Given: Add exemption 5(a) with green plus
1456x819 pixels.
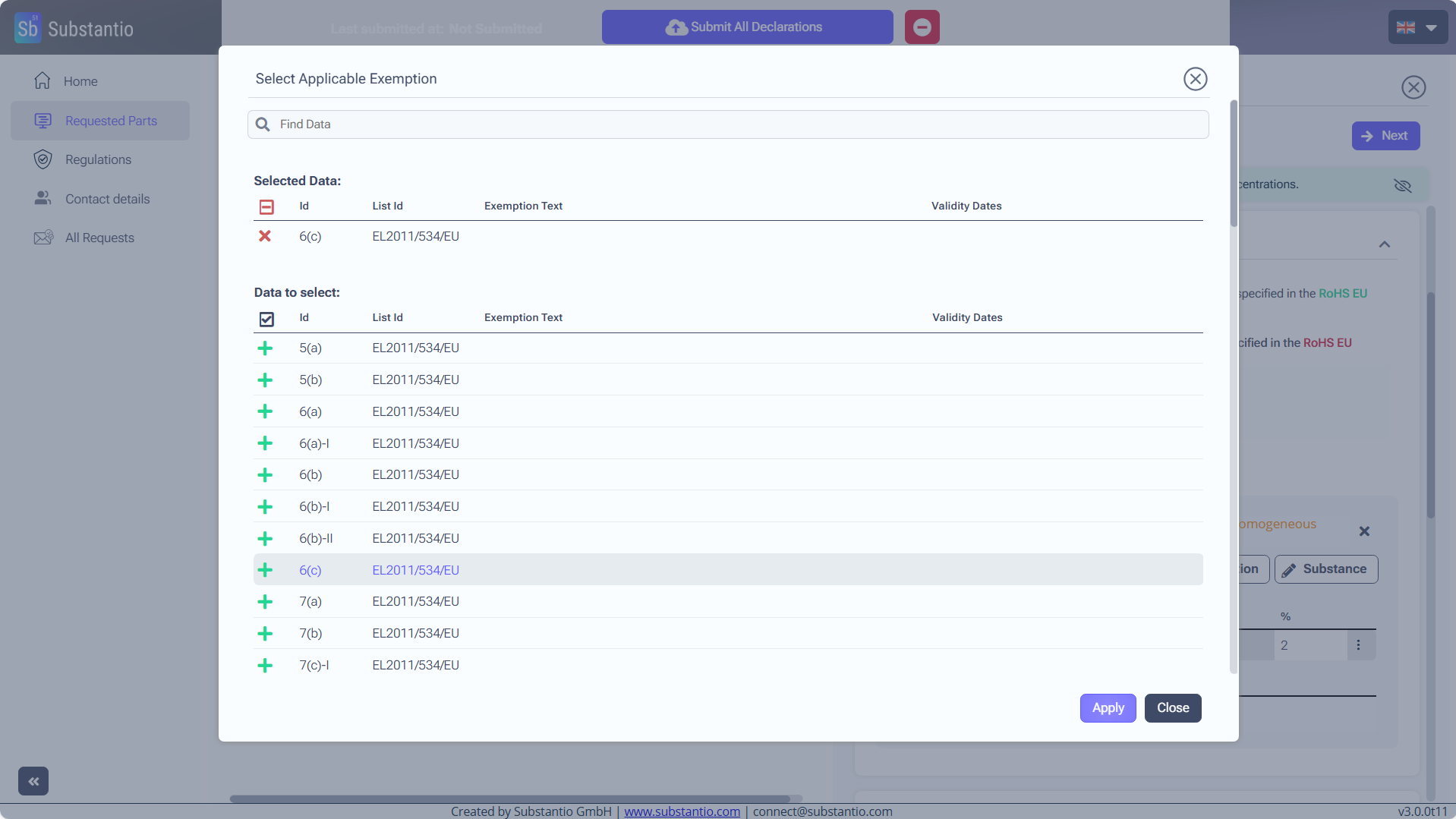Looking at the screenshot, I should click(265, 348).
